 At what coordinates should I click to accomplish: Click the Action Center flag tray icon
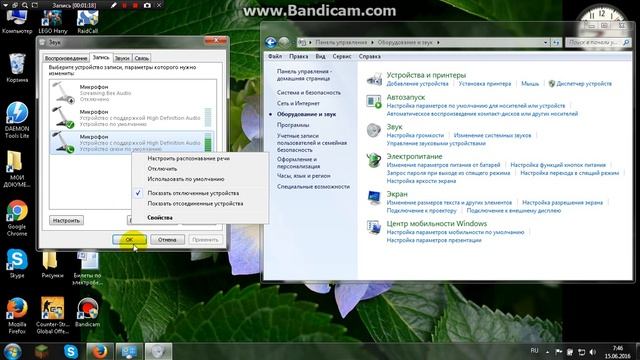pos(559,351)
